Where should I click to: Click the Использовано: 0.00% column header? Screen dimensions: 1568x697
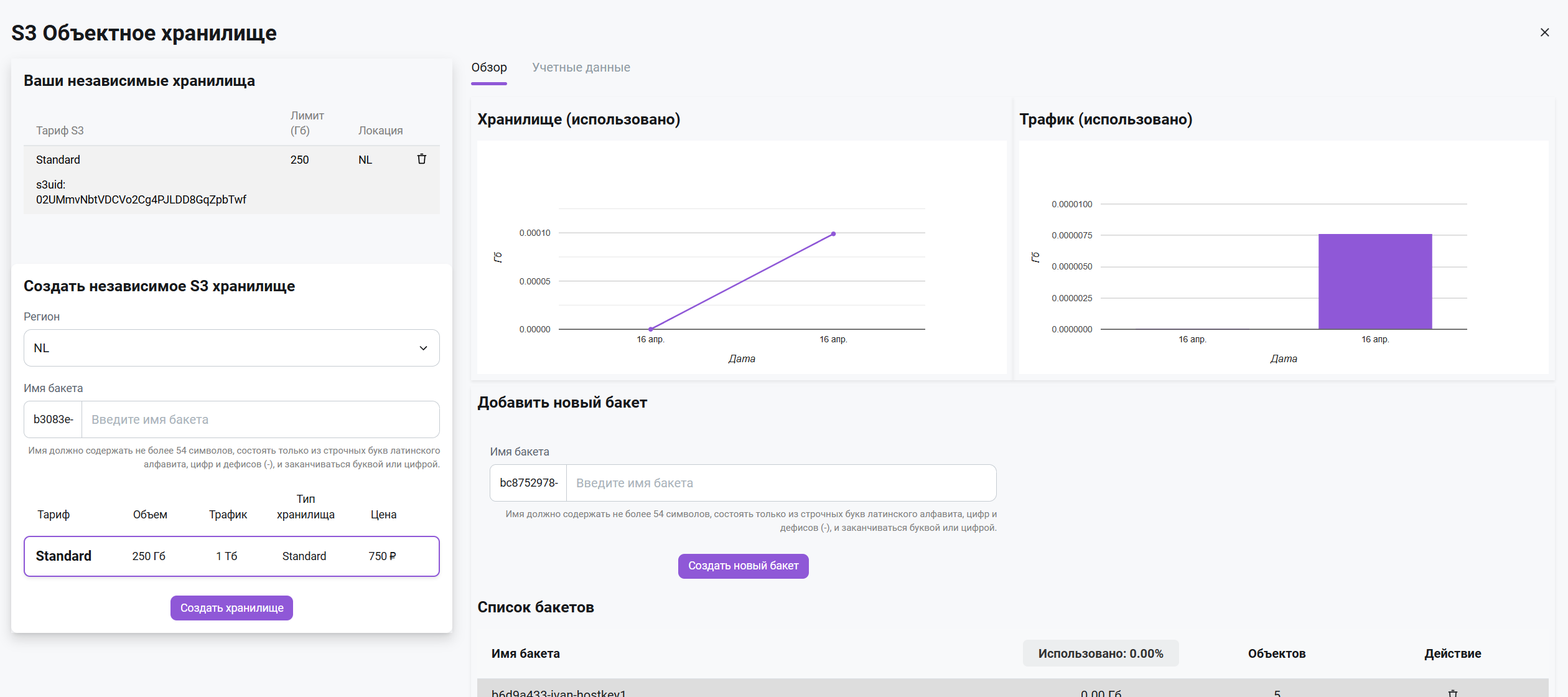pos(1101,653)
